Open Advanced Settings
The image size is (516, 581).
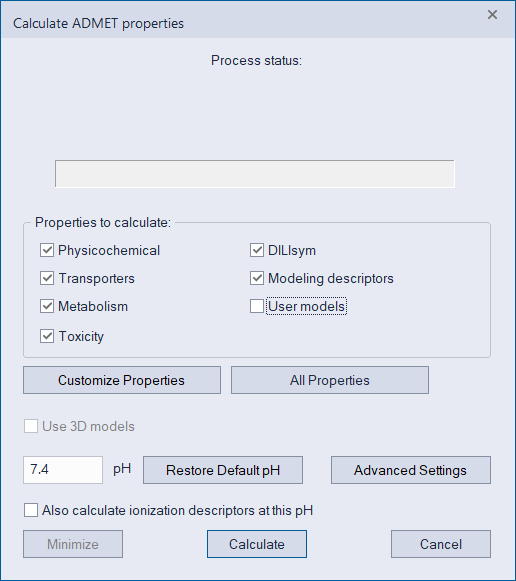coord(411,470)
